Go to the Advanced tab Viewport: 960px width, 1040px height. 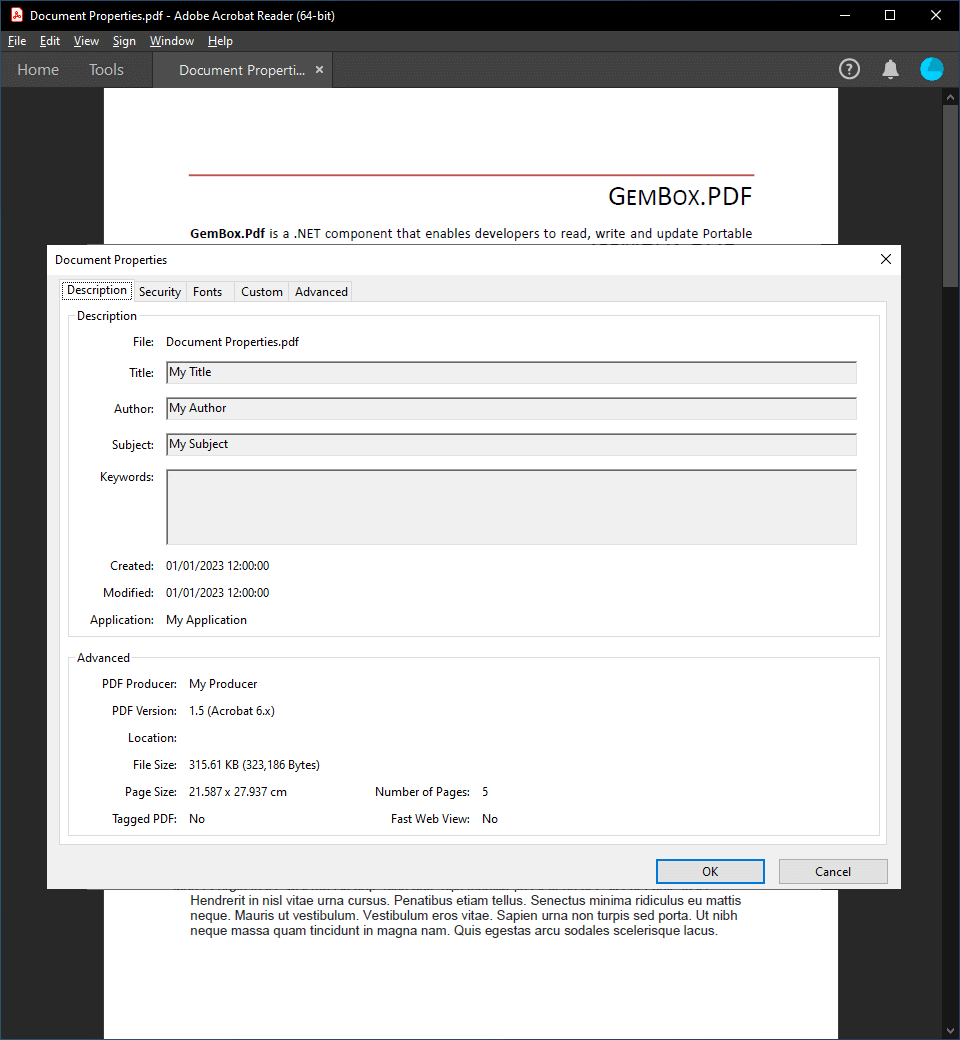coord(321,292)
